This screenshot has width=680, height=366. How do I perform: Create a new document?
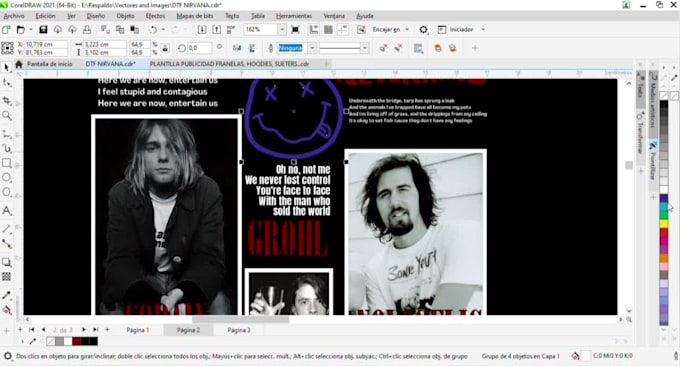tap(6, 29)
